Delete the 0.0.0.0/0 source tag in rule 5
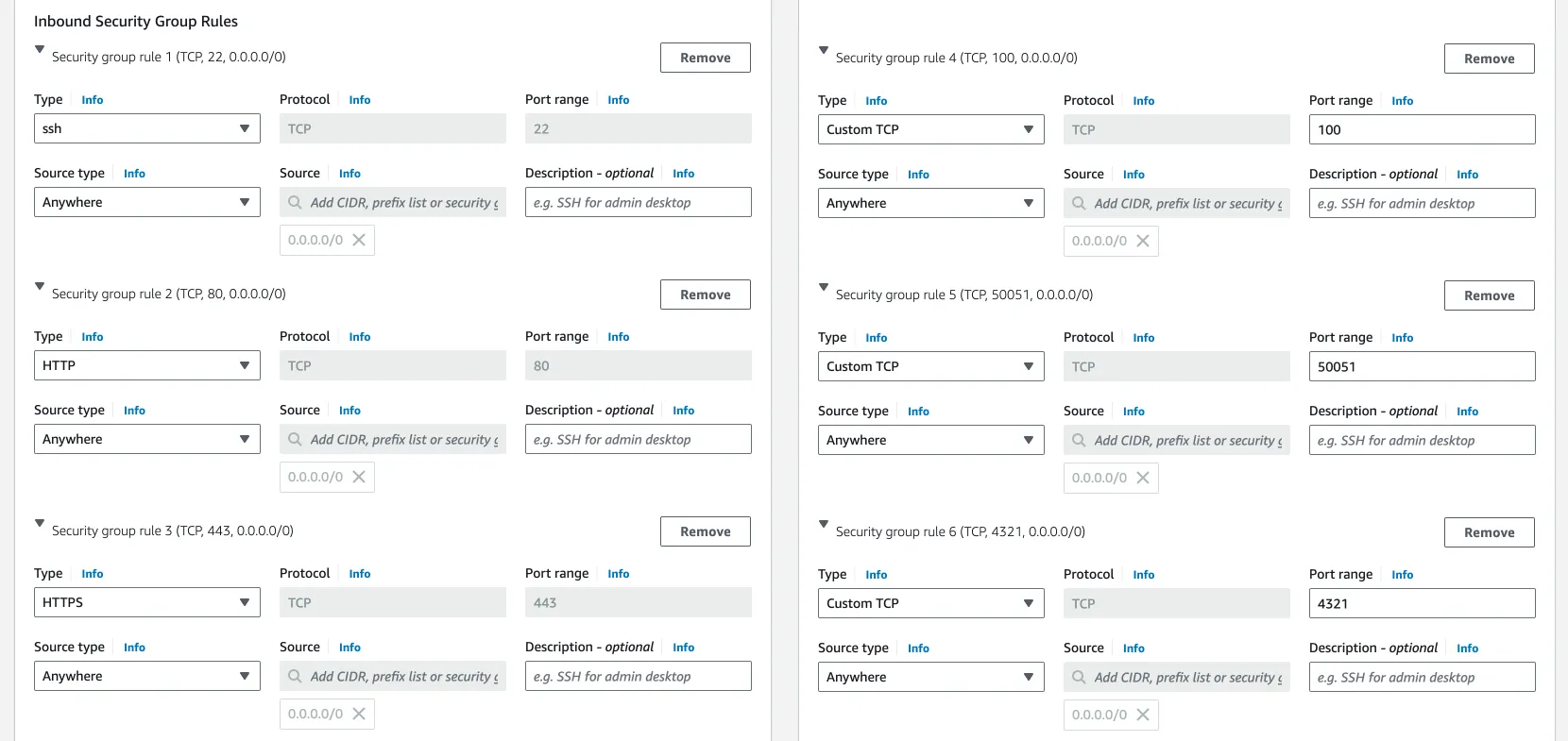Image resolution: width=1568 pixels, height=741 pixels. pyautogui.click(x=1143, y=478)
